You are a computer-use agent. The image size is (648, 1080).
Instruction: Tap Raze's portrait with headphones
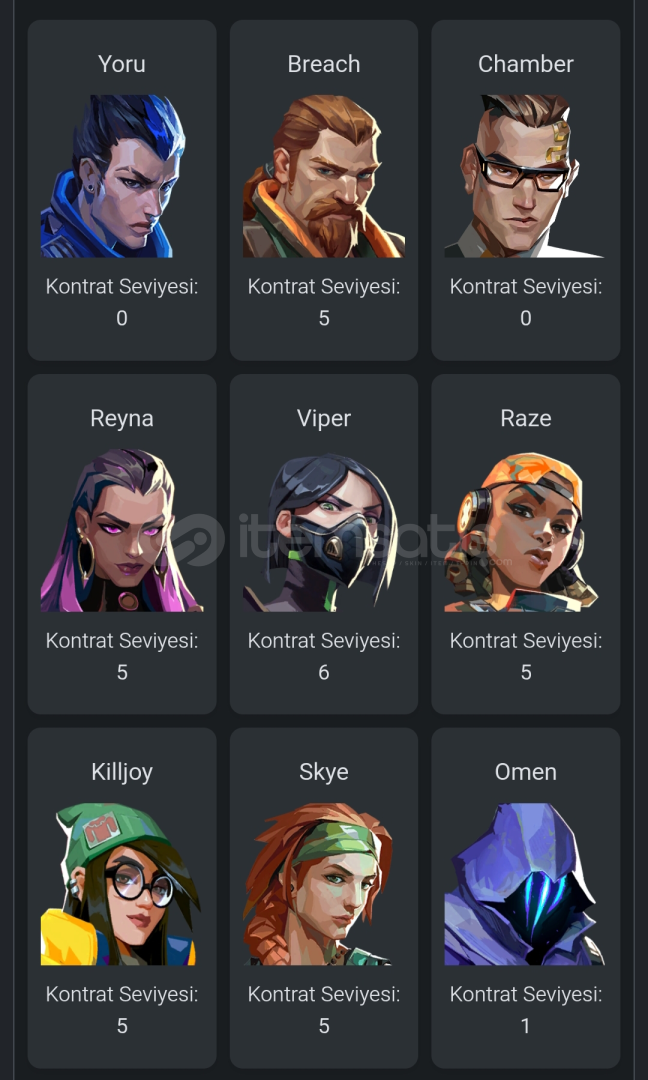click(x=521, y=532)
